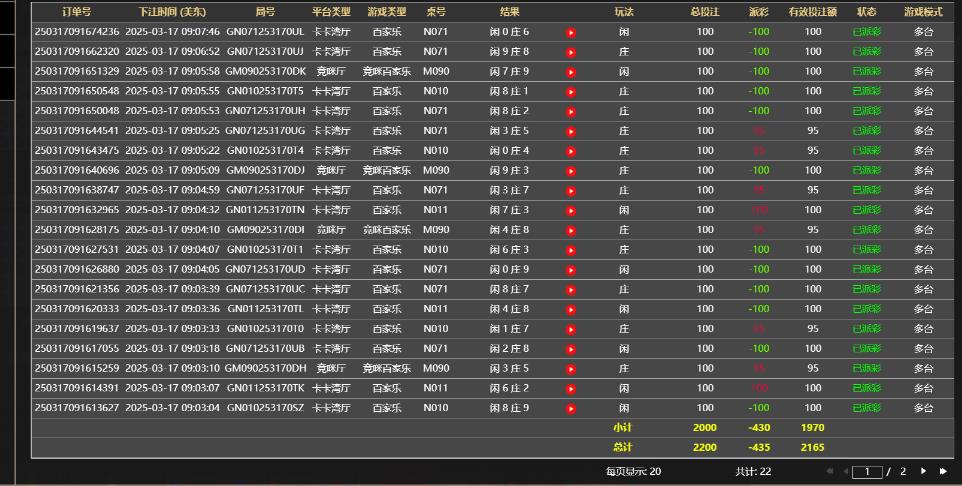Click replay icon for order 250317091615259
962x486 pixels.
[571, 368]
